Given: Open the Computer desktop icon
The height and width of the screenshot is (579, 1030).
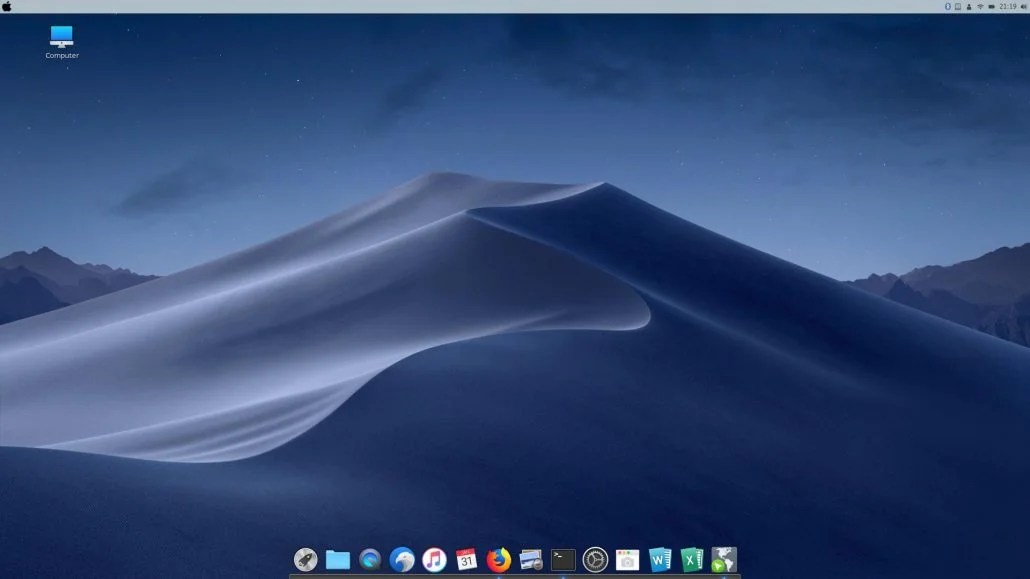Looking at the screenshot, I should click(62, 42).
